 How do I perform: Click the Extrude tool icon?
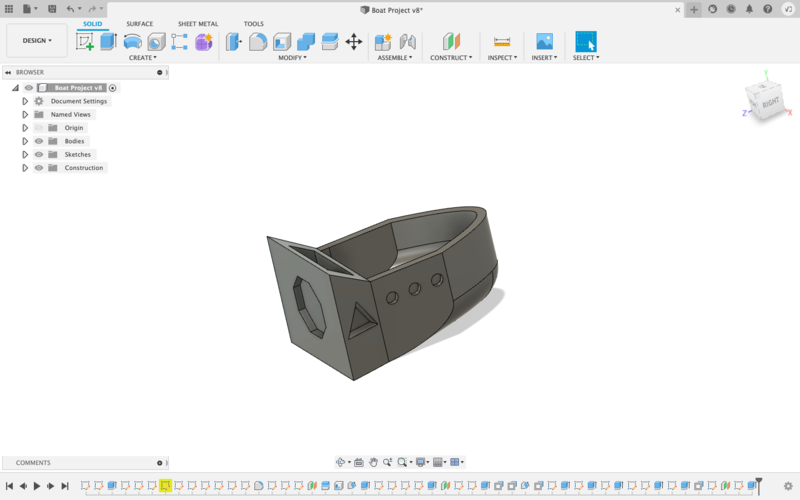pyautogui.click(x=109, y=42)
